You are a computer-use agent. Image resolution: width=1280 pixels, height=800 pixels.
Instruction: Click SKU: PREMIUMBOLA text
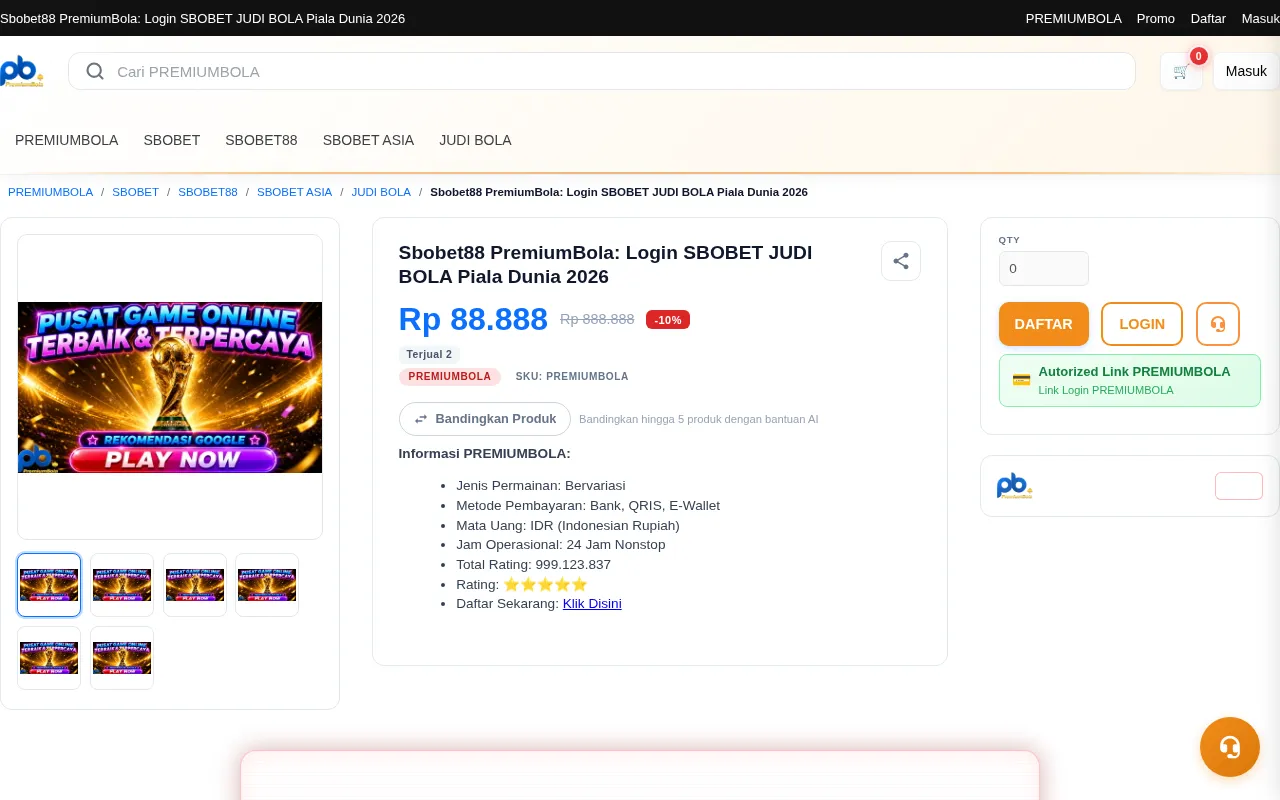click(x=572, y=377)
